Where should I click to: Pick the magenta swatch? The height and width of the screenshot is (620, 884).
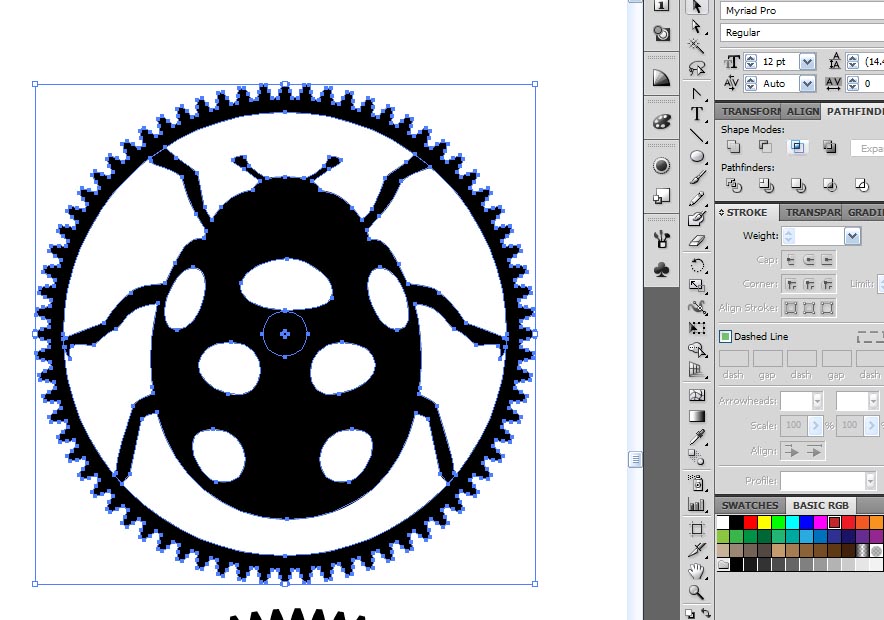click(820, 522)
